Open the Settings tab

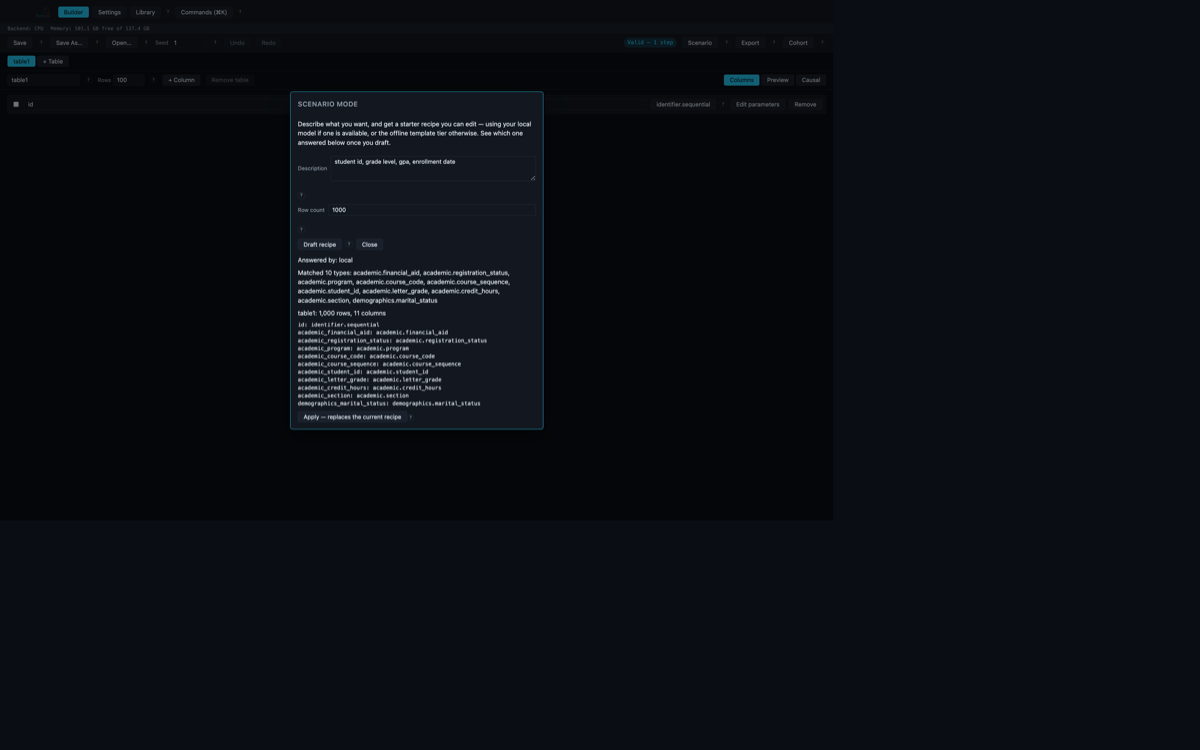tap(109, 12)
